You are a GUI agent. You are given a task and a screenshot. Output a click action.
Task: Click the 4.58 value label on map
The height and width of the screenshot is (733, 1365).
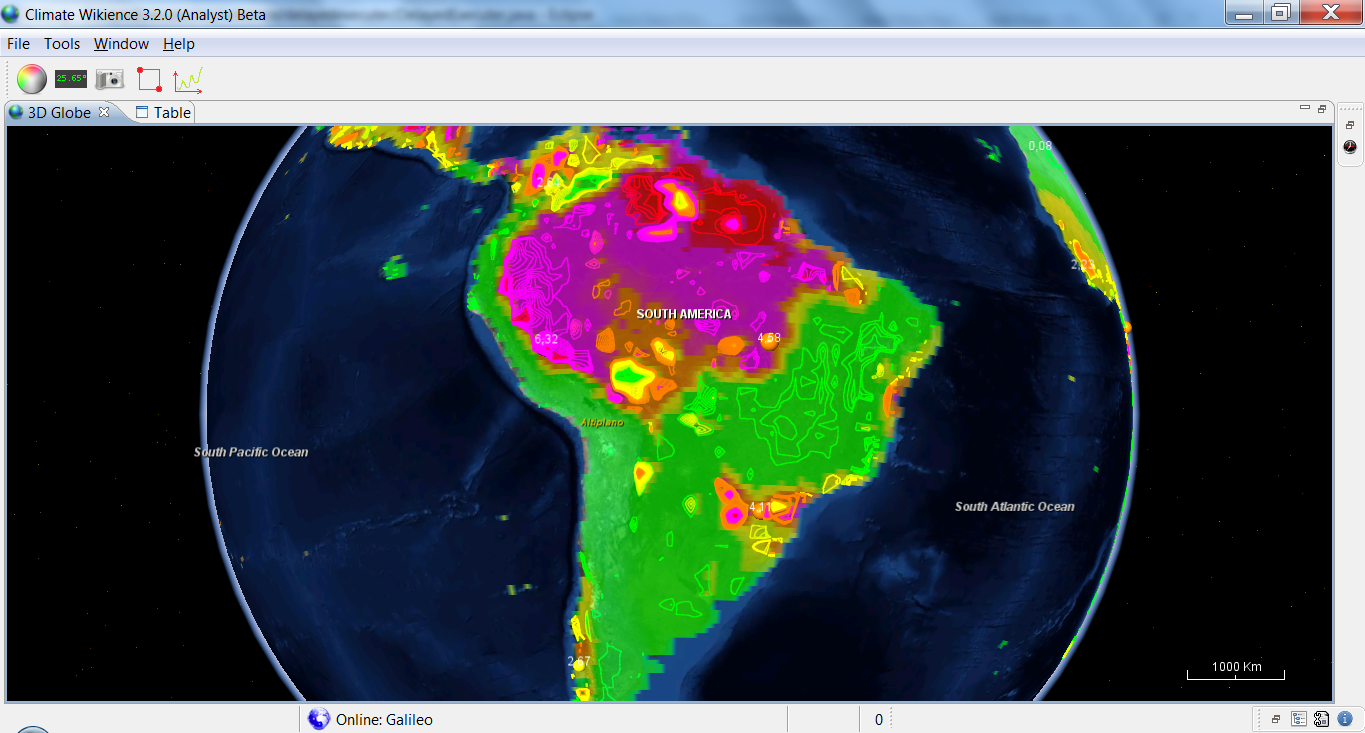[769, 338]
